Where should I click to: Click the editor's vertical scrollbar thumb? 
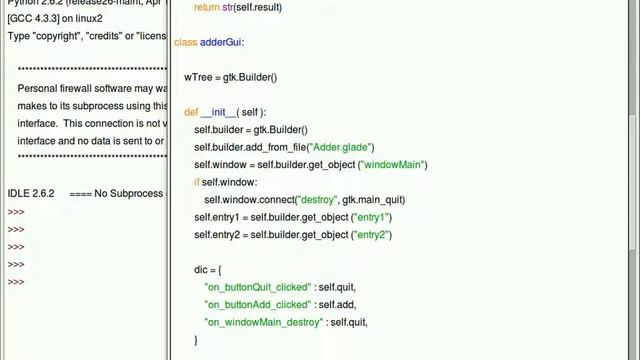tap(633, 182)
